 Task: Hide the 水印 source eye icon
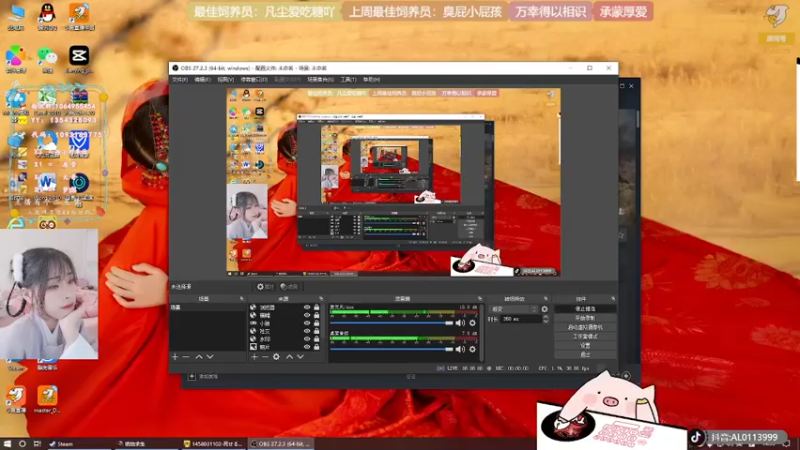point(307,339)
